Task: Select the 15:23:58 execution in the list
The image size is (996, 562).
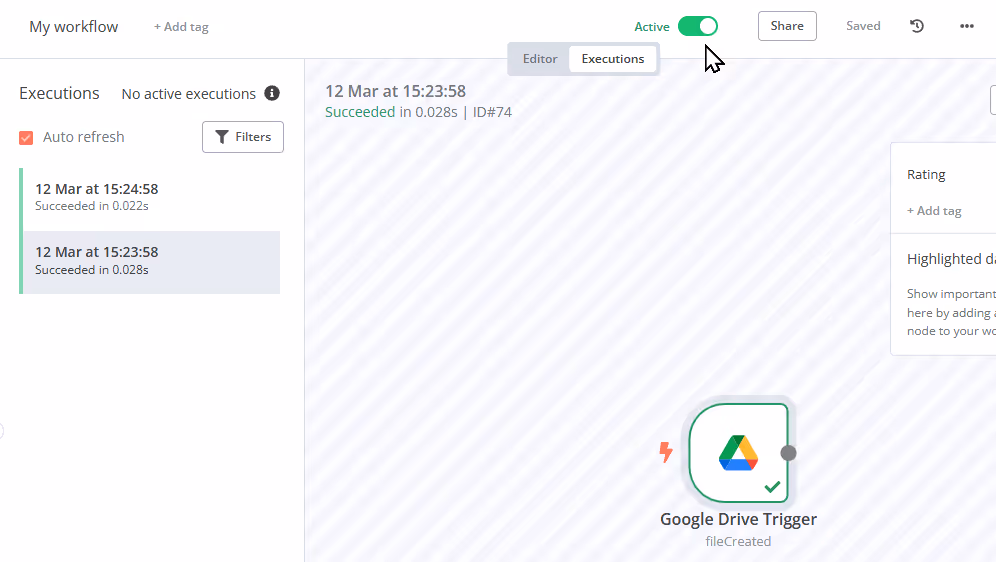Action: coord(150,262)
